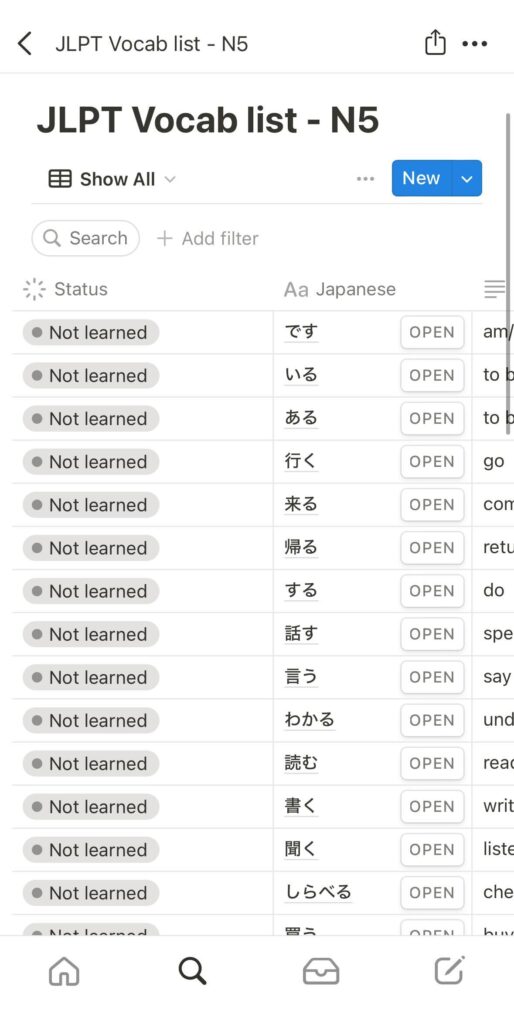514x1024 pixels.
Task: Open the share icon in header
Action: (x=435, y=43)
